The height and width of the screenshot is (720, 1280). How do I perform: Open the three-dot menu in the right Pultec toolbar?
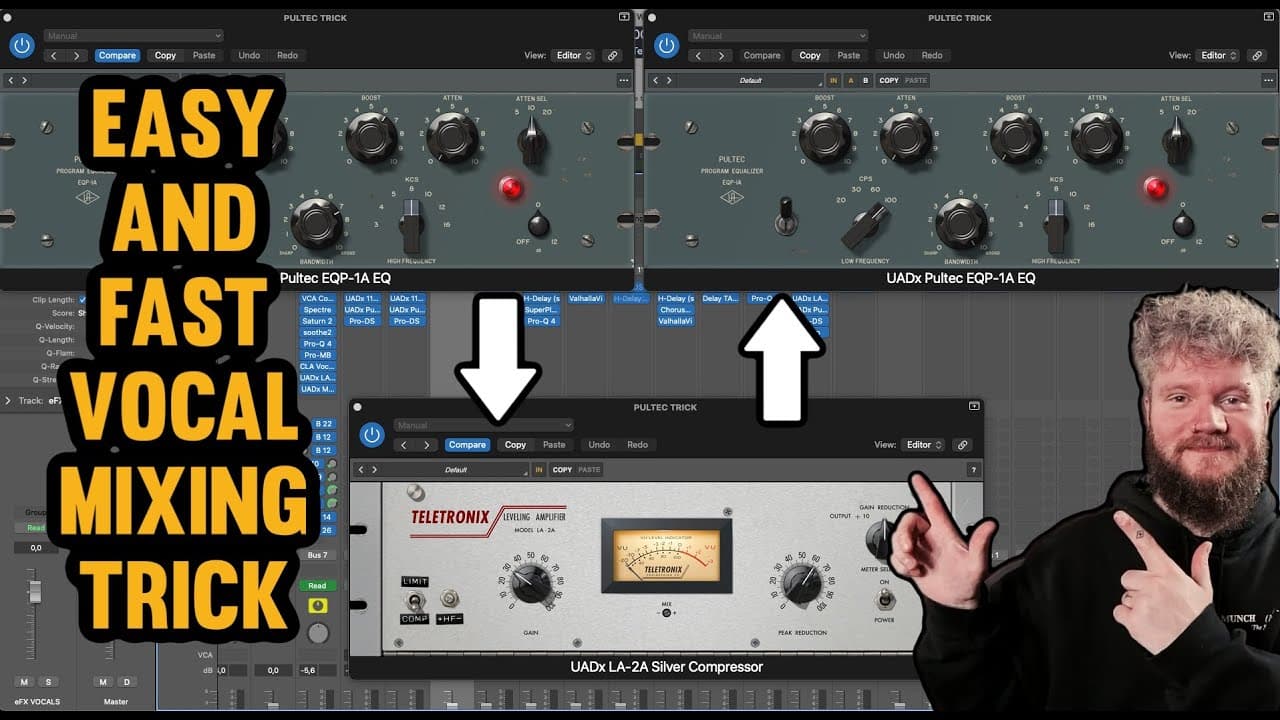1268,80
